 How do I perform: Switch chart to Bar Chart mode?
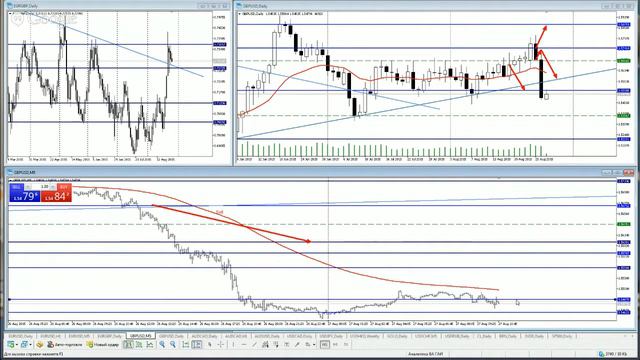(x=128, y=344)
